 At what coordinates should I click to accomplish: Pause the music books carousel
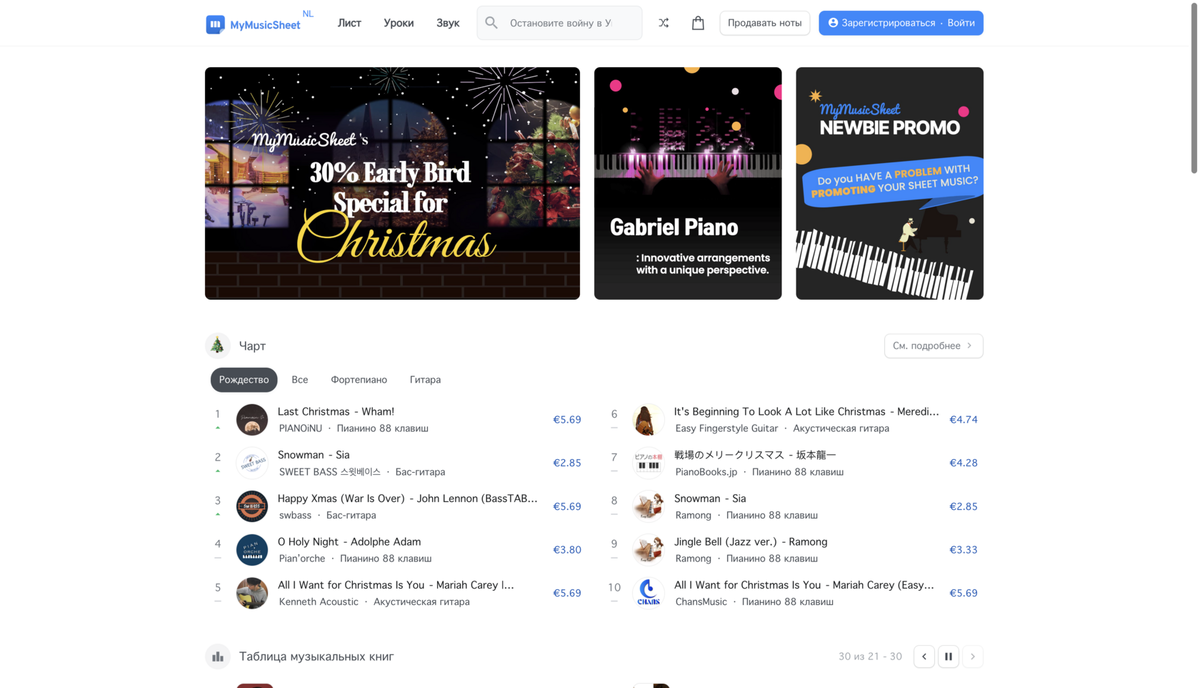point(948,657)
